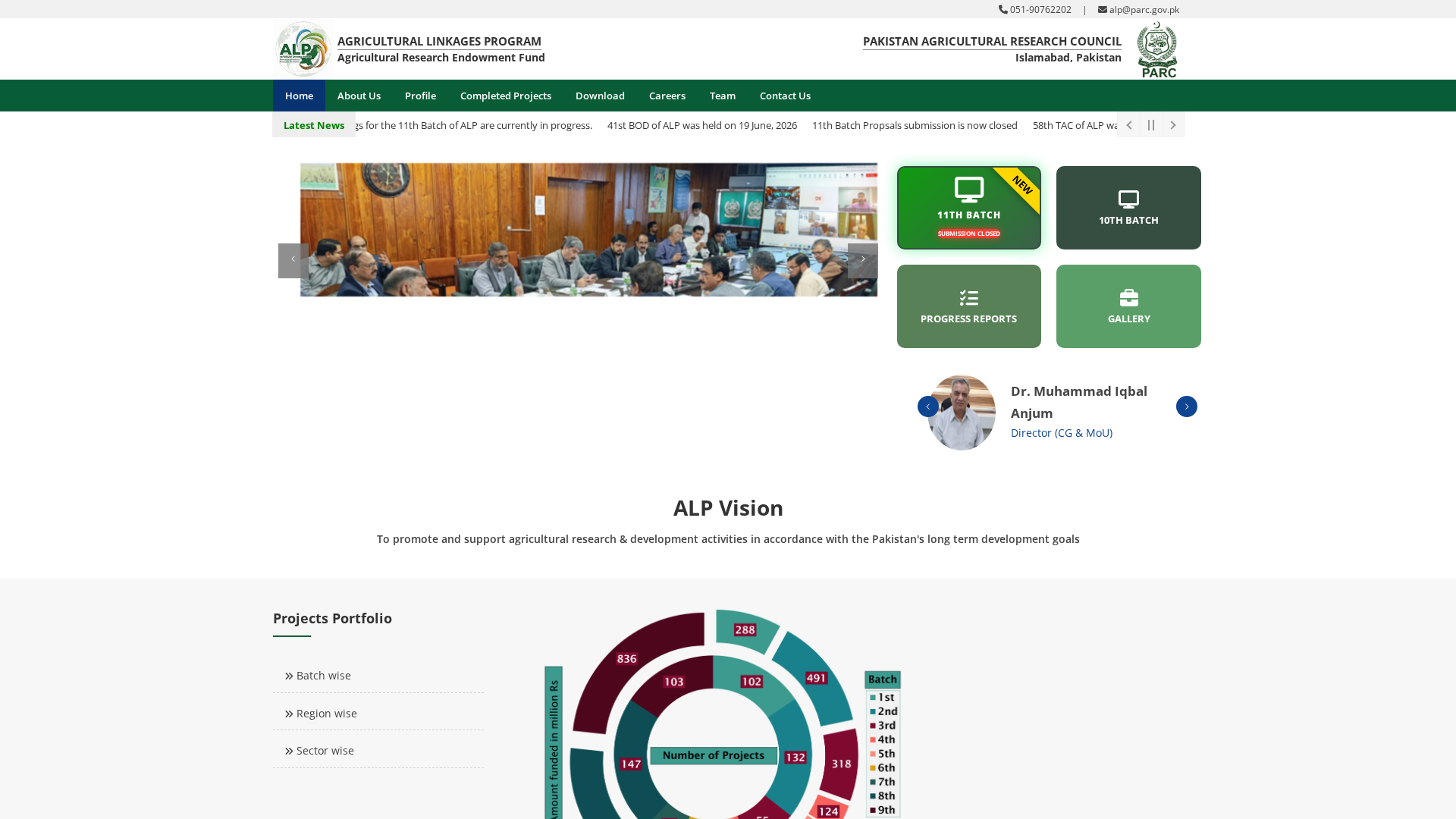1456x819 pixels.
Task: Click the 4th batch legend entry
Action: (x=883, y=739)
